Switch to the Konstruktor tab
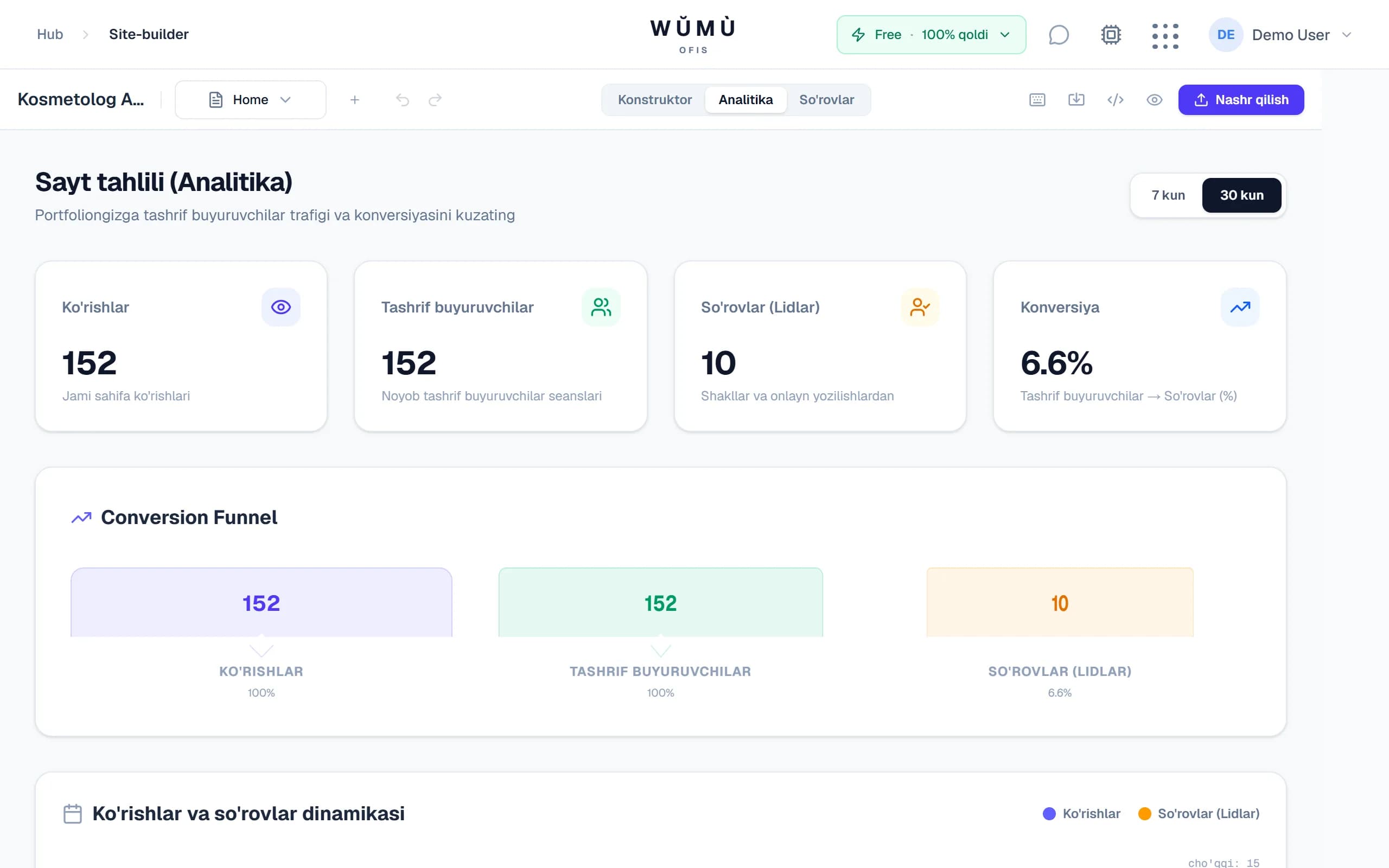This screenshot has height=868, width=1389. (654, 100)
